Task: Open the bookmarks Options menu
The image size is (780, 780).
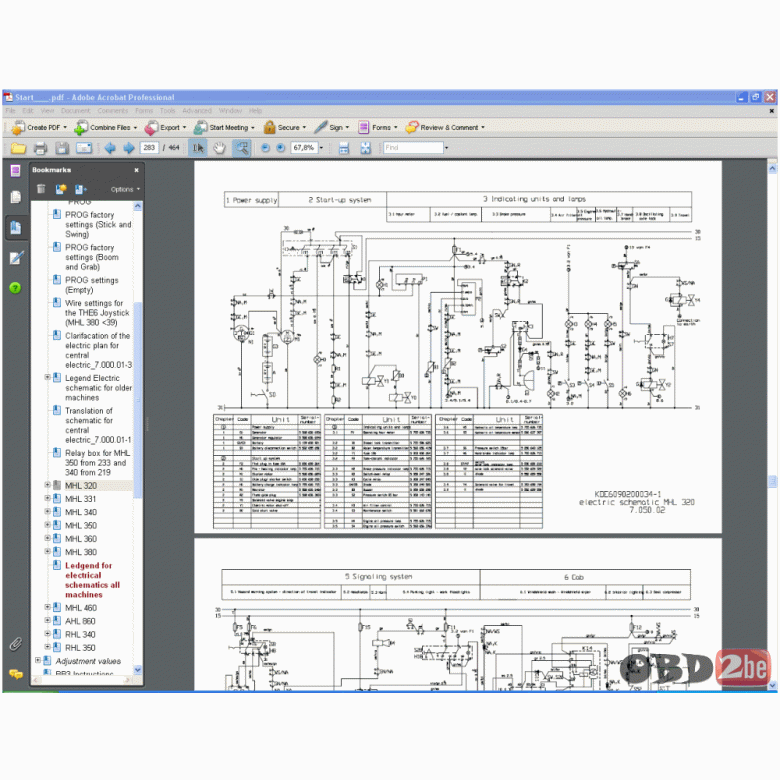Action: click(125, 189)
